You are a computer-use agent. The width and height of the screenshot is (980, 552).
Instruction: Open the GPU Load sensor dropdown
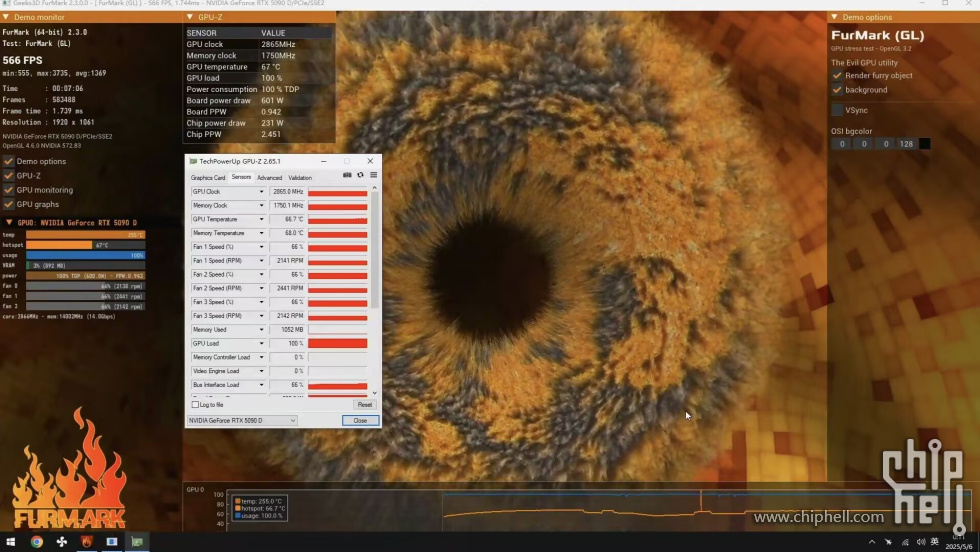[261, 343]
